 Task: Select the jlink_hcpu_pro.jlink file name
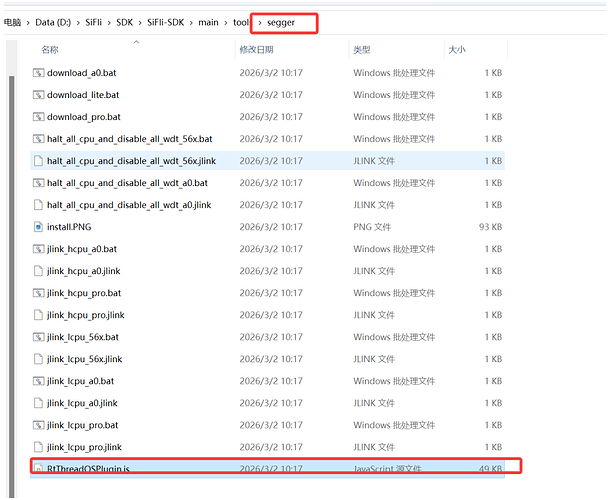coord(86,315)
